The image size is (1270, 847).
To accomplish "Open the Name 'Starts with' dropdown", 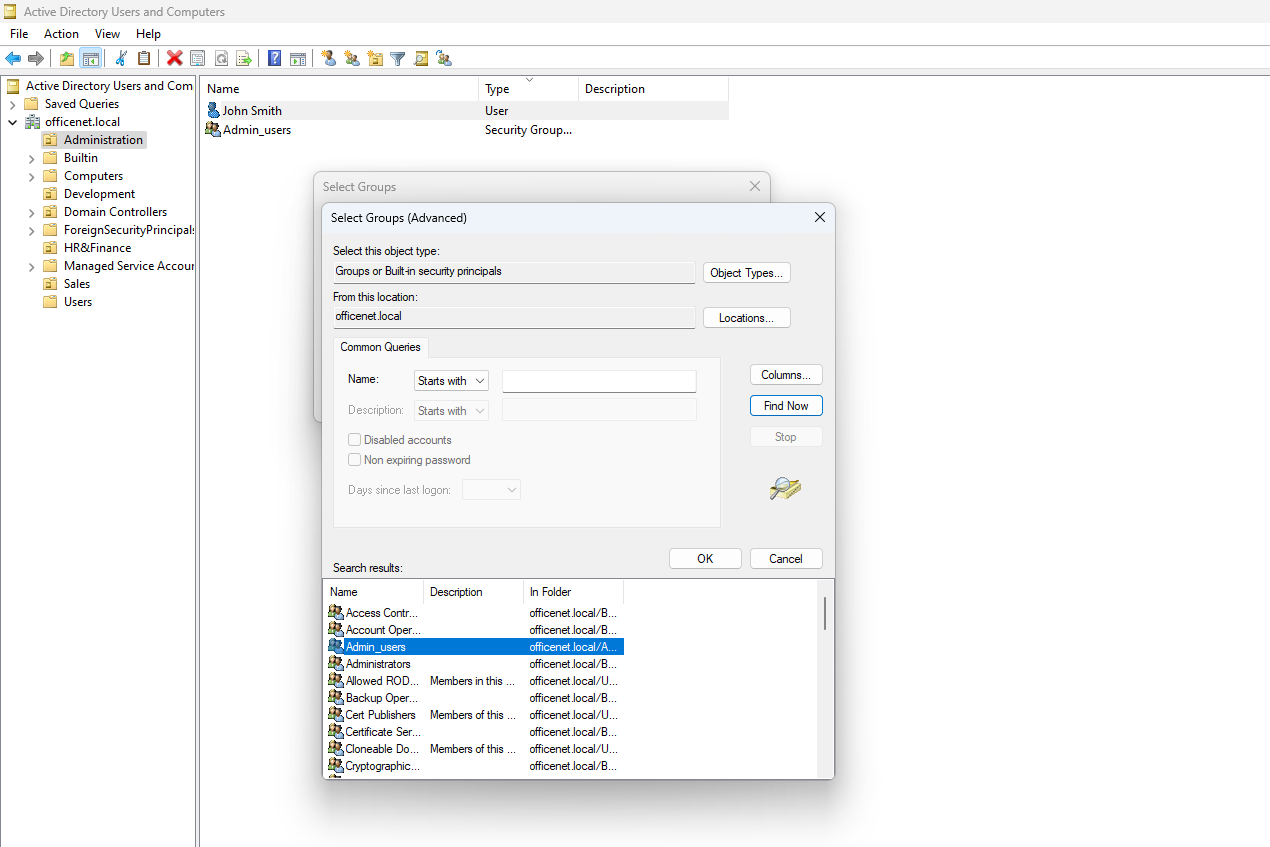I will point(451,381).
